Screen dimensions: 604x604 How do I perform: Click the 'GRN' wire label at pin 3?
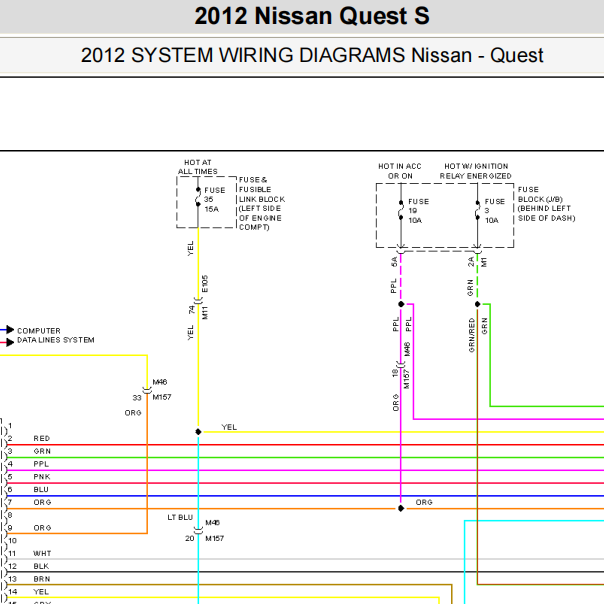tap(42, 451)
